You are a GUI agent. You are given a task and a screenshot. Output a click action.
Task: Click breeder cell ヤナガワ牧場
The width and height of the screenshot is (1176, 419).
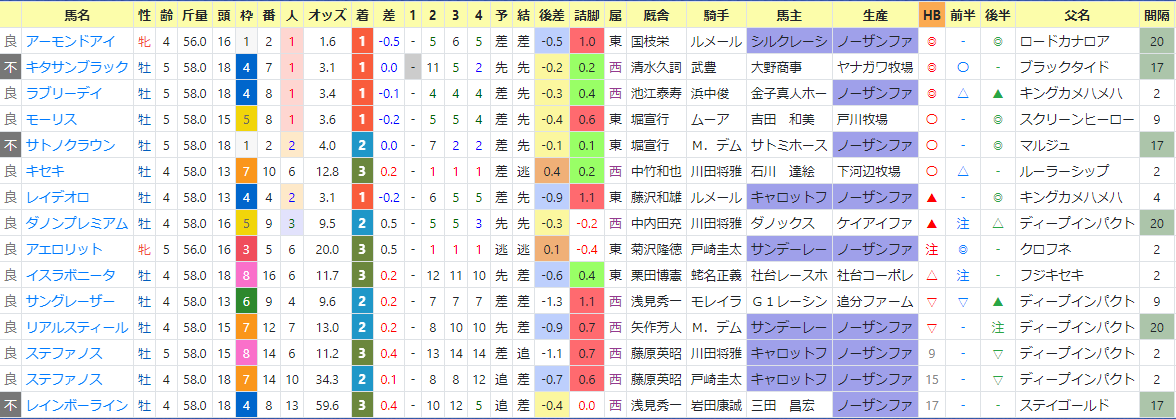[x=874, y=67]
